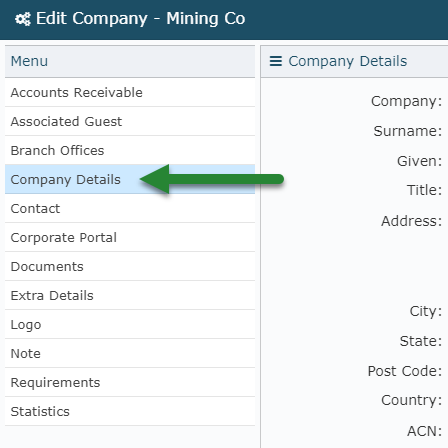The height and width of the screenshot is (448, 448).
Task: Go to Corporate Portal section
Action: point(130,237)
